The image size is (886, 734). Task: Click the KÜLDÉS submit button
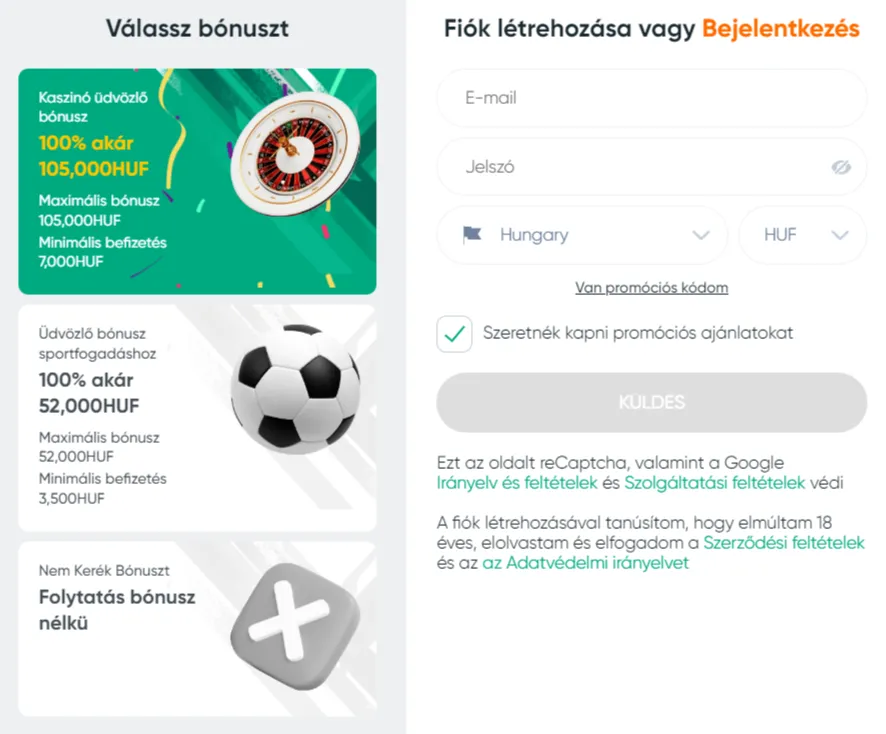pyautogui.click(x=652, y=402)
